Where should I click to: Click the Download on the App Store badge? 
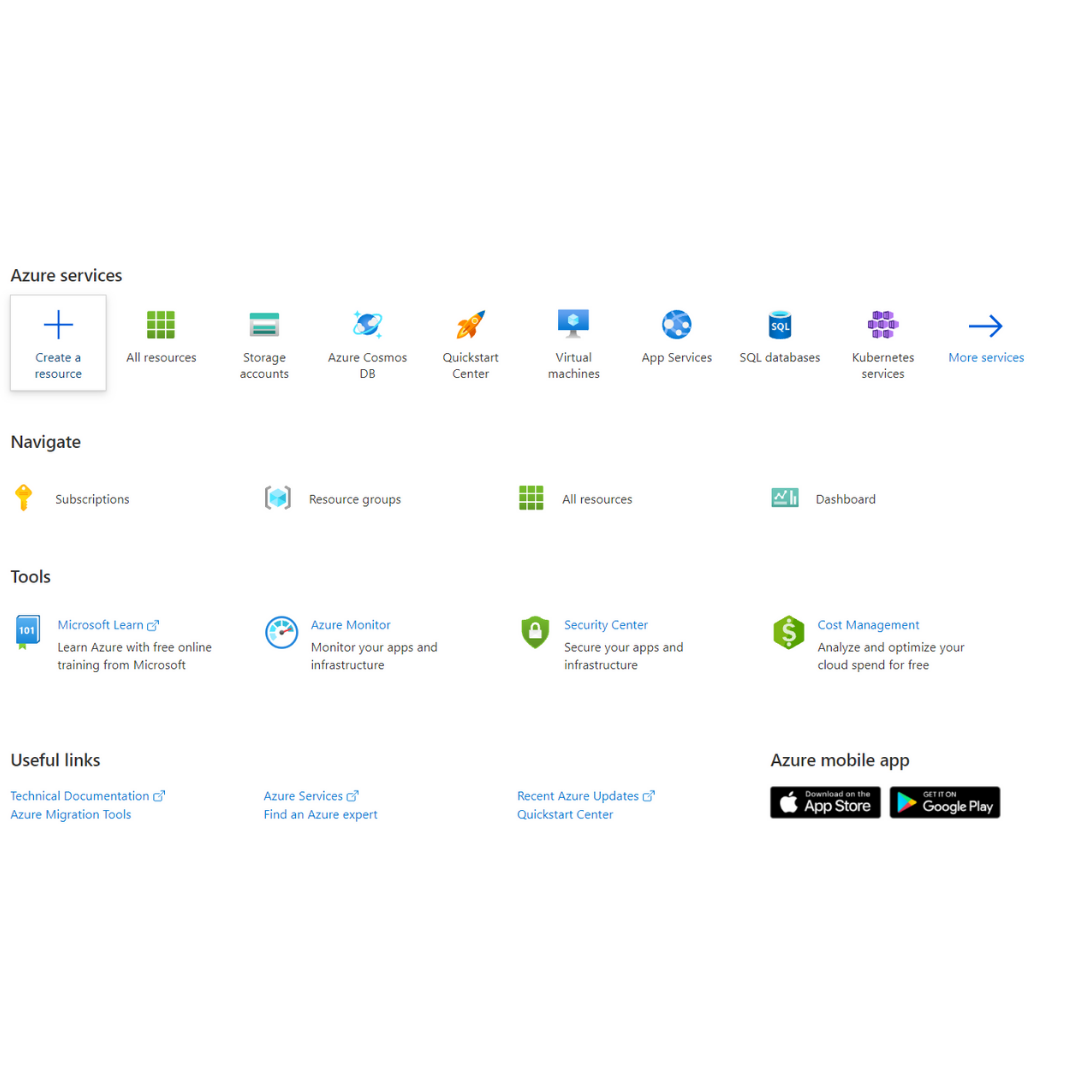[x=825, y=802]
